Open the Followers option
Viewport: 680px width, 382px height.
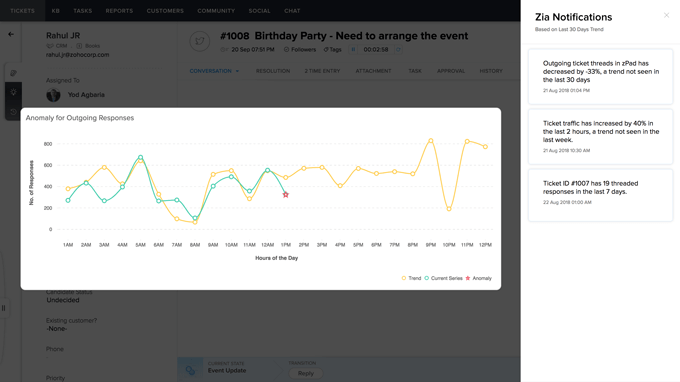point(300,49)
